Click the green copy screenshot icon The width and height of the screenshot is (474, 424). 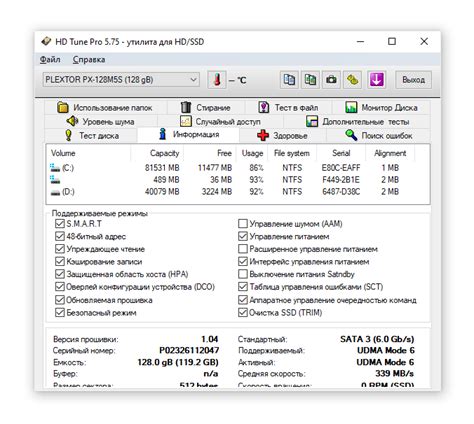point(310,80)
